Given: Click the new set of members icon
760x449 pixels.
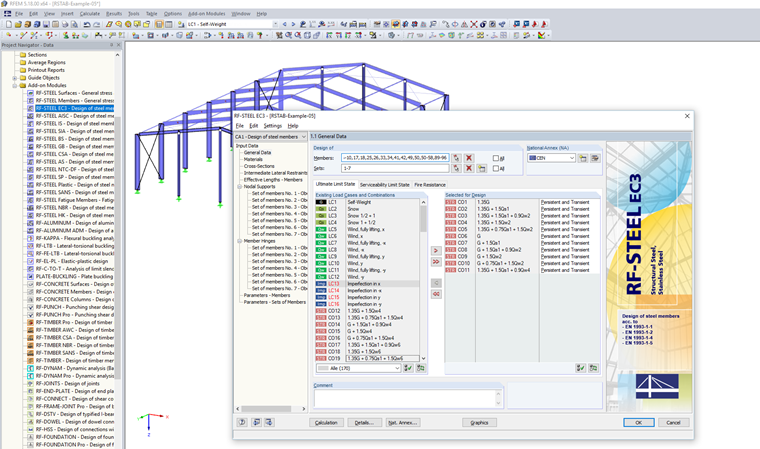Looking at the screenshot, I should [481, 168].
